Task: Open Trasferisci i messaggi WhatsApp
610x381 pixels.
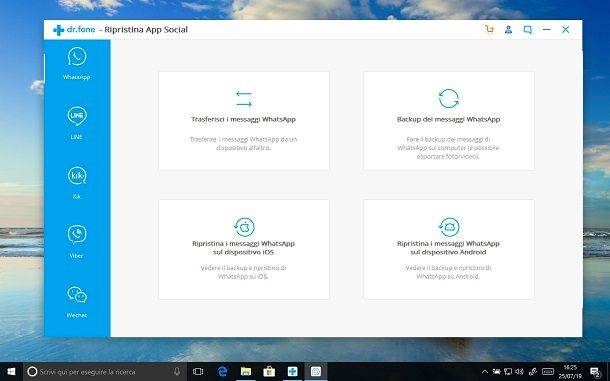Action: click(244, 121)
